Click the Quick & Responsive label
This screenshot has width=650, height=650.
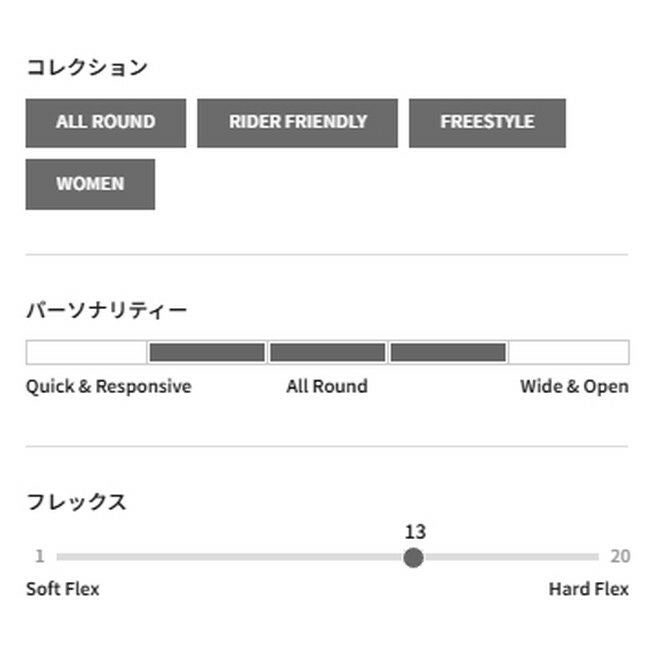click(108, 386)
